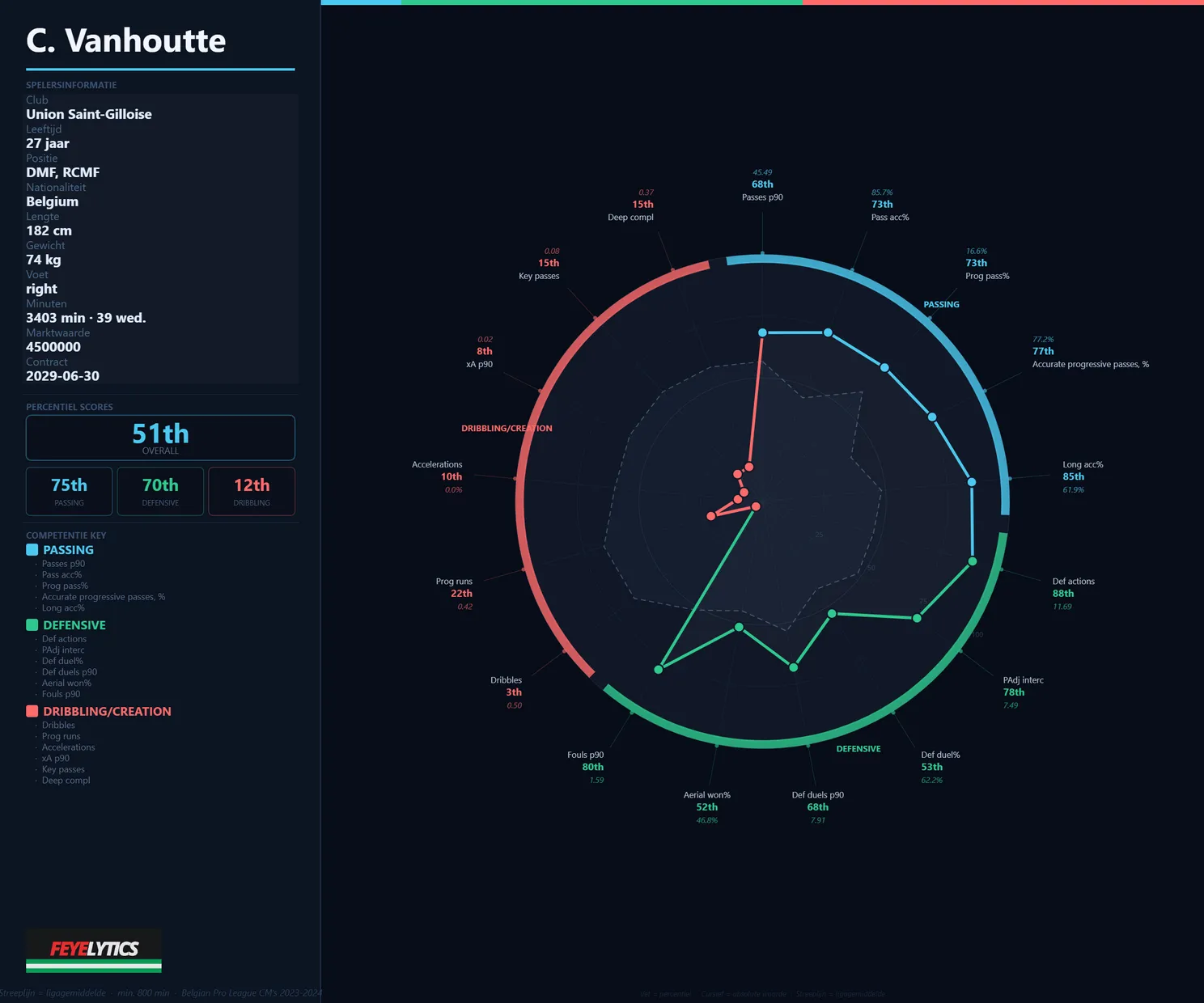Click height value 182 cm
The height and width of the screenshot is (1003, 1204).
pyautogui.click(x=49, y=231)
